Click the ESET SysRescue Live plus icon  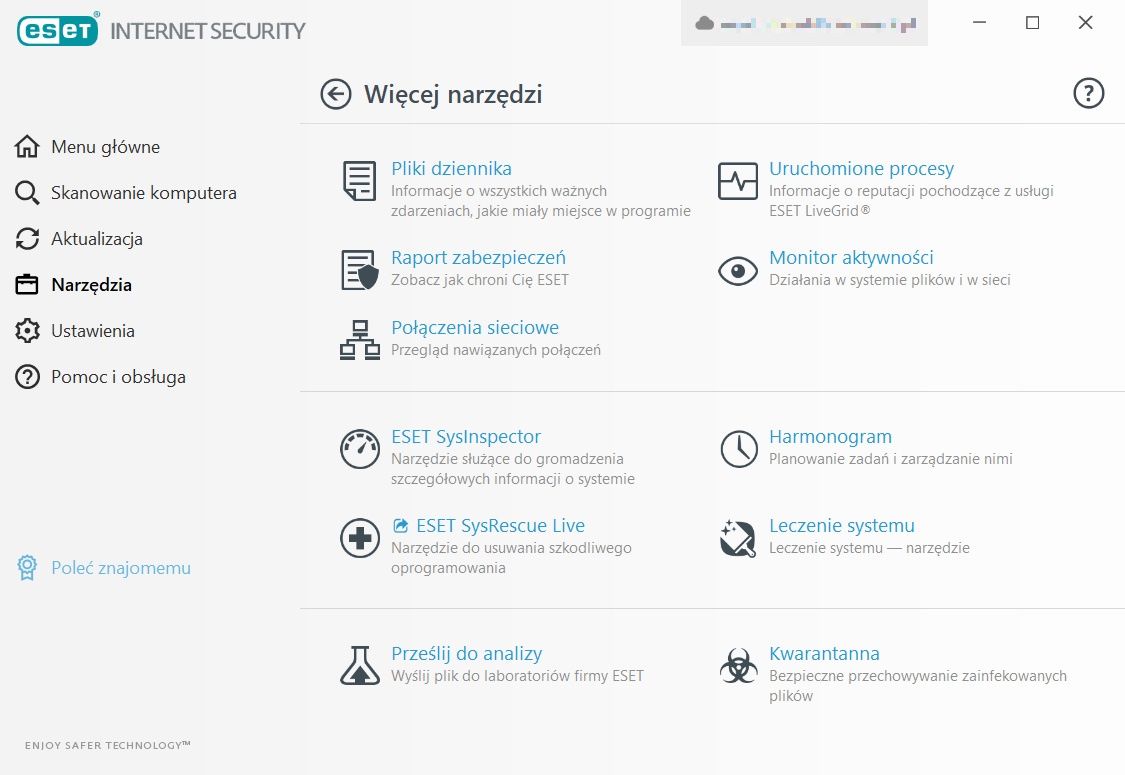(359, 537)
